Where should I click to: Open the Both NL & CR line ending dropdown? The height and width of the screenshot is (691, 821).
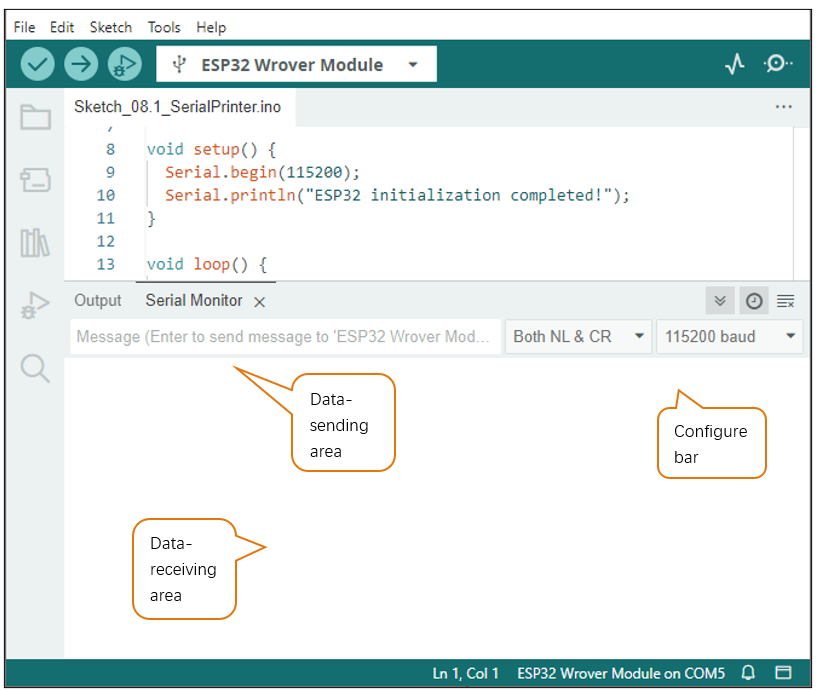coord(578,337)
